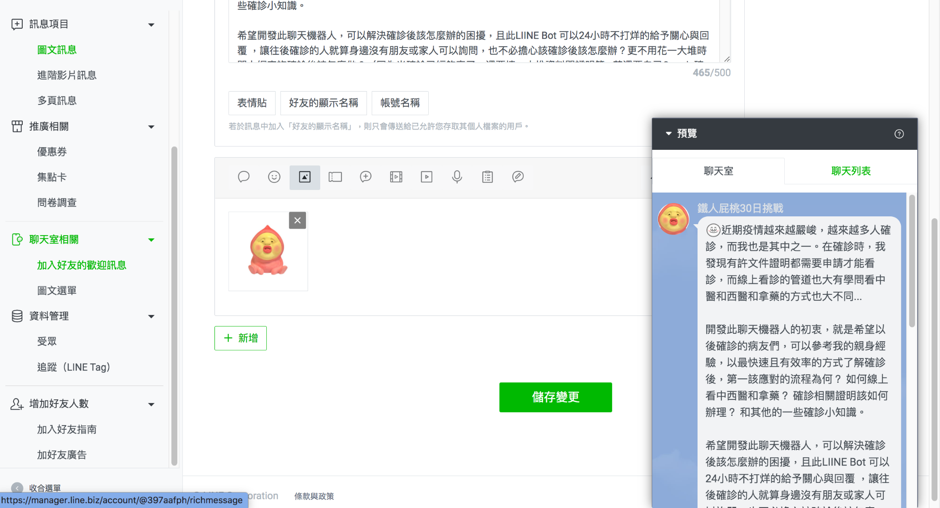This screenshot has height=508, width=940.
Task: Open 多頁訊息 in the sidebar
Action: coord(57,100)
